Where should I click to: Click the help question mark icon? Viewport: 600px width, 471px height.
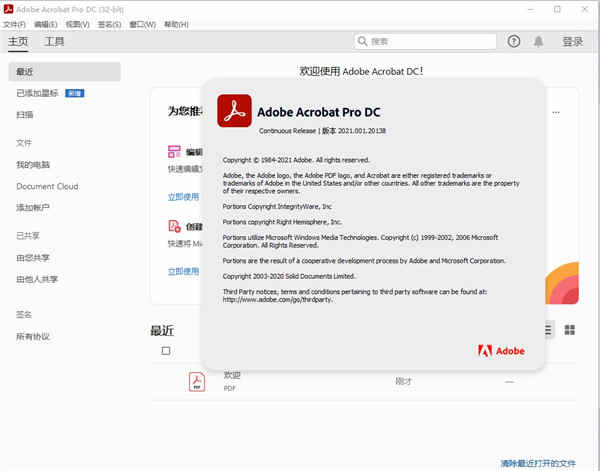(514, 41)
